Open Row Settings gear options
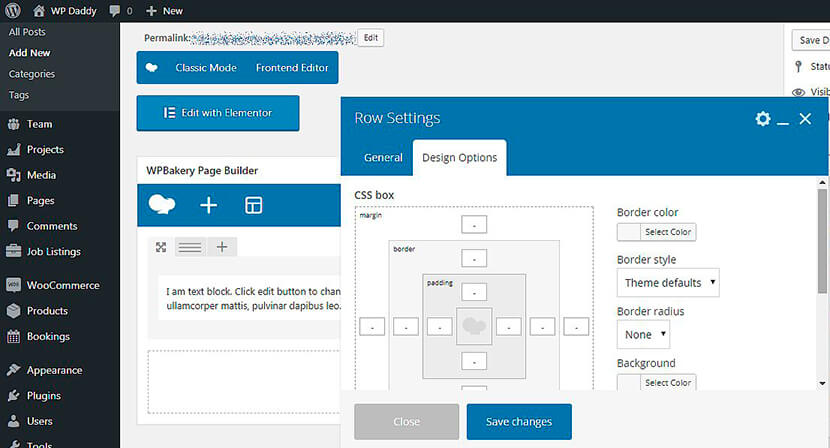The image size is (830, 448). [763, 119]
